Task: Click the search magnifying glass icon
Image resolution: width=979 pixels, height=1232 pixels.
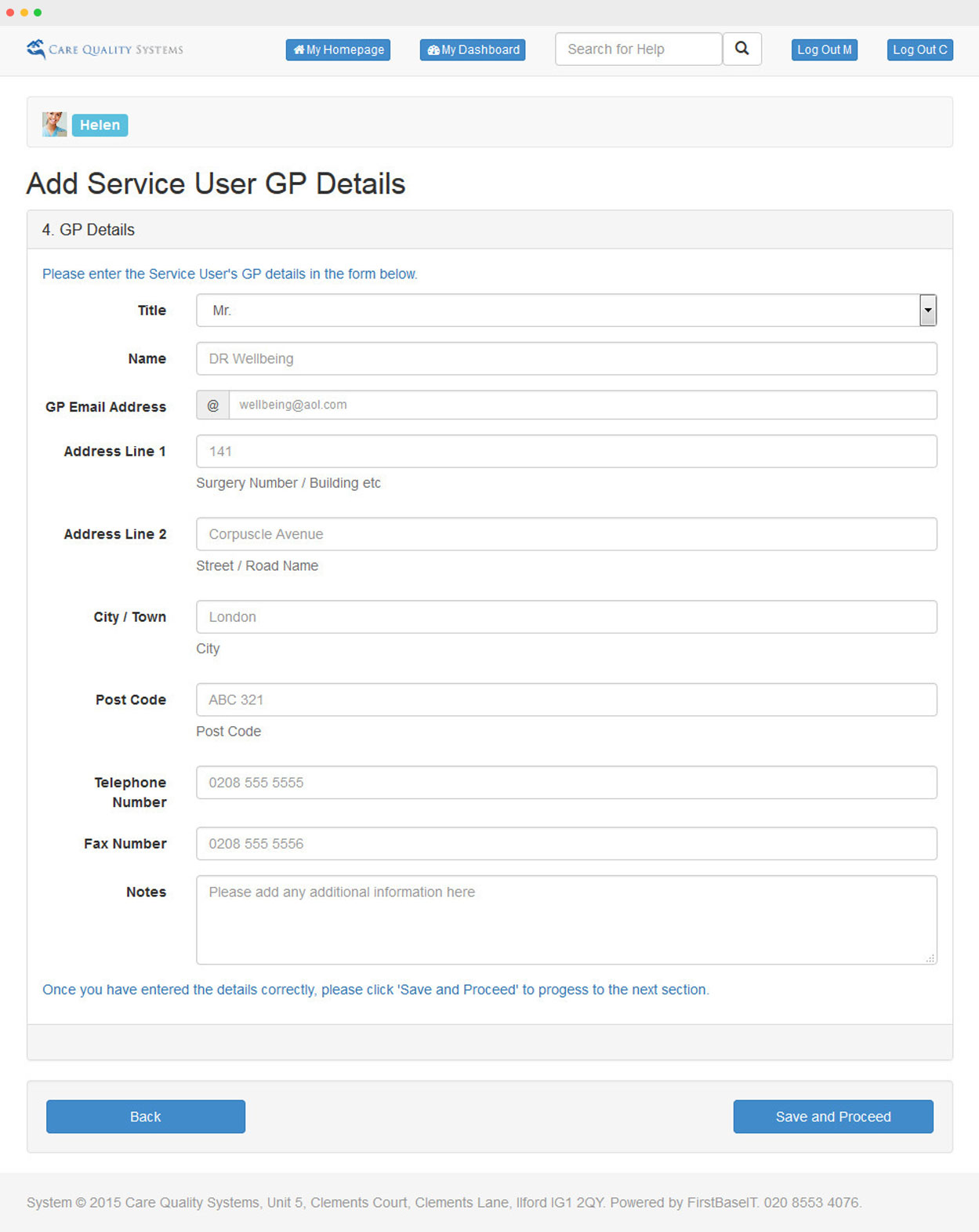Action: (742, 49)
